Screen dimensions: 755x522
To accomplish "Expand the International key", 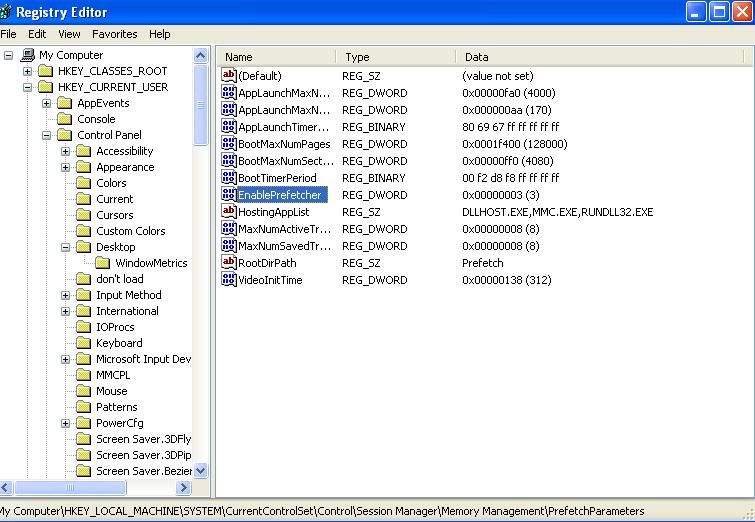I will (65, 311).
